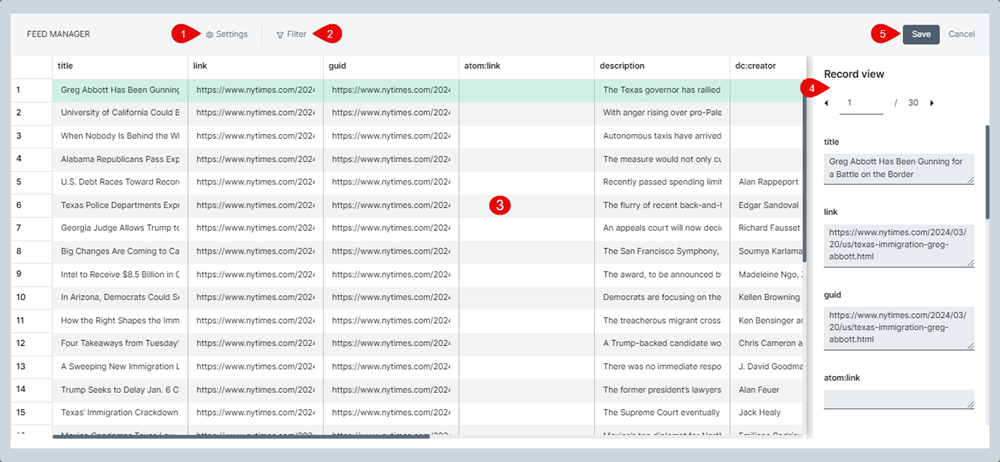The height and width of the screenshot is (462, 1000).
Task: Select 'Alabama Republicans Pass' title cell
Action: [x=120, y=159]
